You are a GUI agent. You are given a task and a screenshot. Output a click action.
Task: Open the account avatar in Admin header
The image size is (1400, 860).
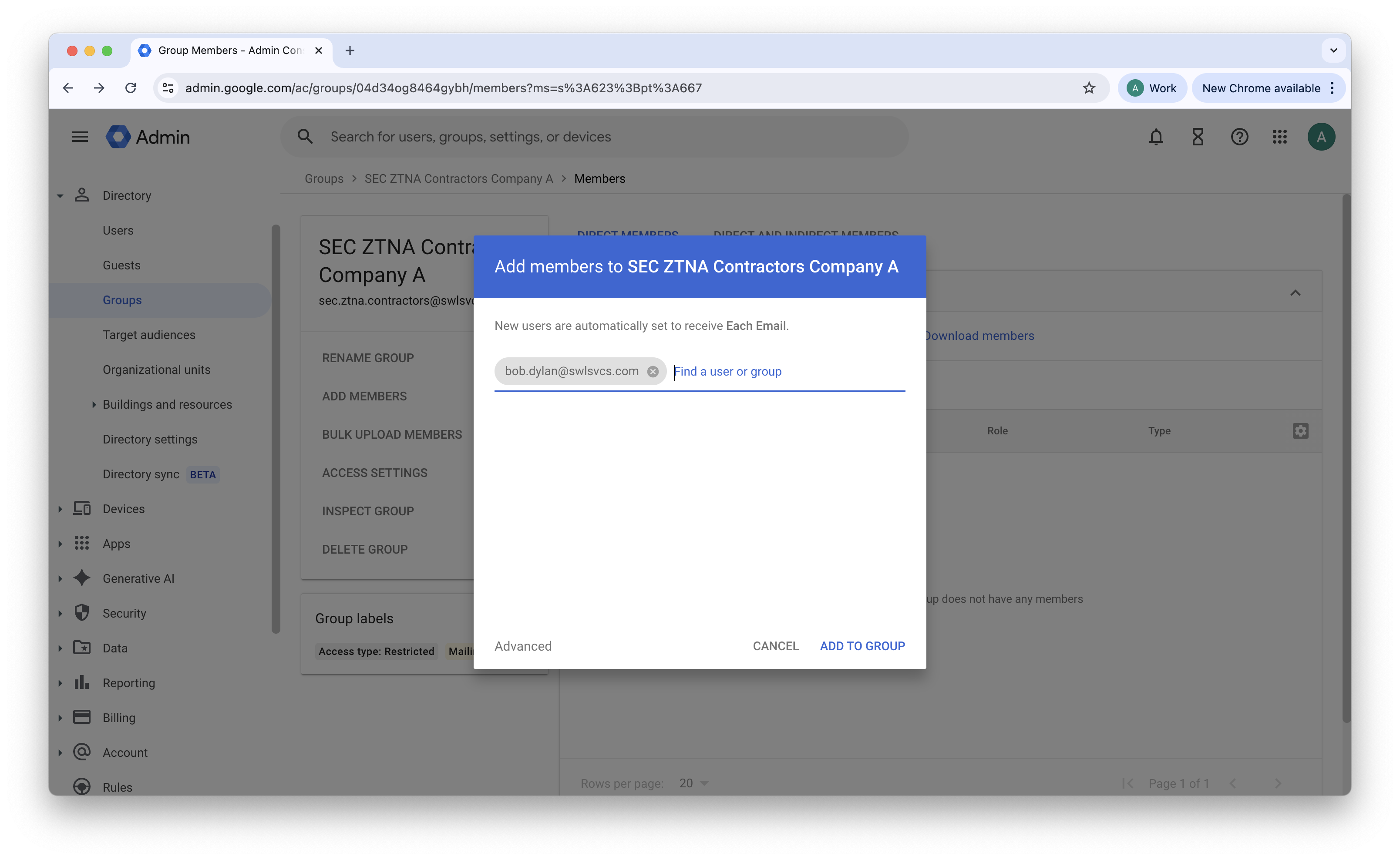coord(1321,137)
